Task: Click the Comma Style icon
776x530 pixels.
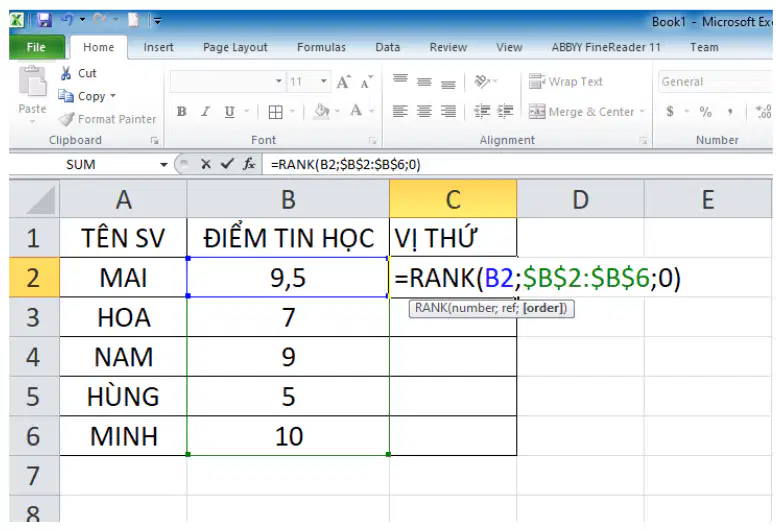Action: (x=729, y=112)
